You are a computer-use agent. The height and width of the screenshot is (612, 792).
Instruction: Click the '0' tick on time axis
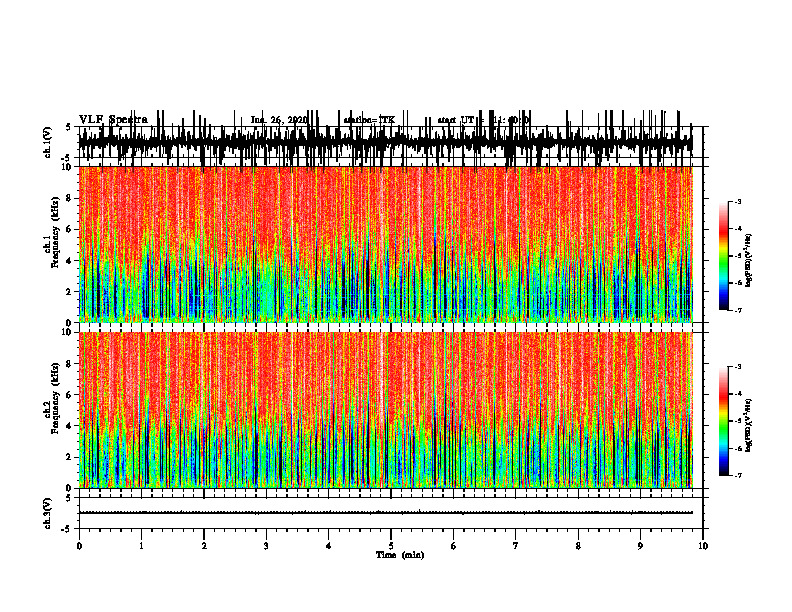coord(79,546)
